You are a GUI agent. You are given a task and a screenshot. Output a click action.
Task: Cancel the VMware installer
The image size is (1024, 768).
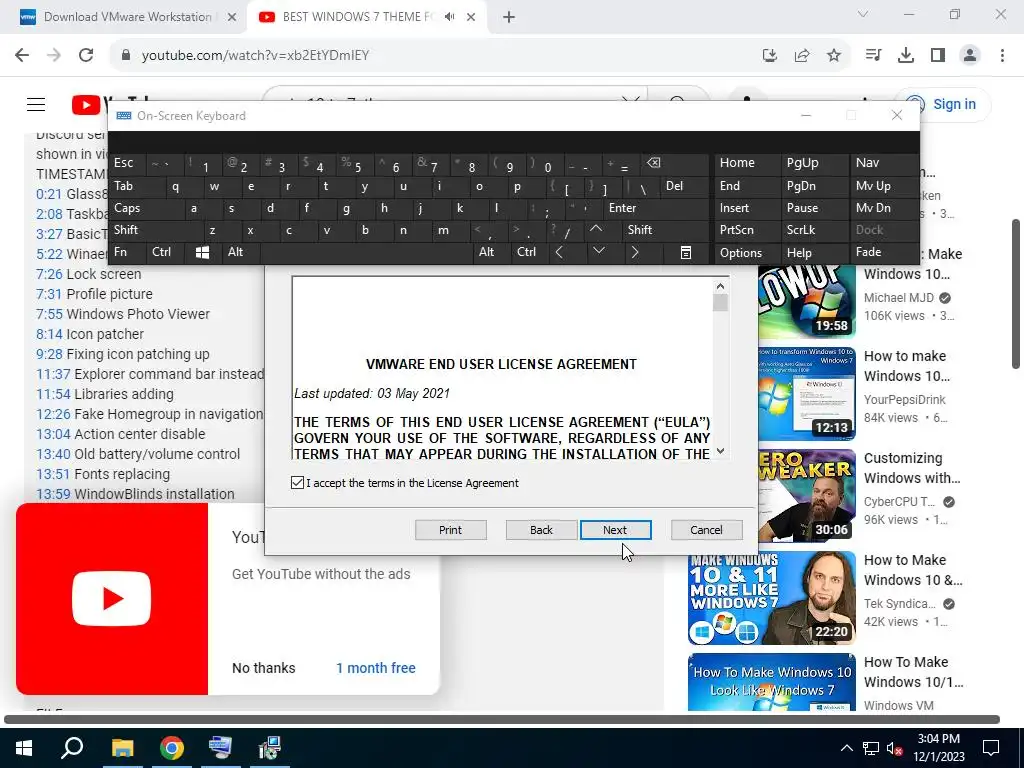707,530
